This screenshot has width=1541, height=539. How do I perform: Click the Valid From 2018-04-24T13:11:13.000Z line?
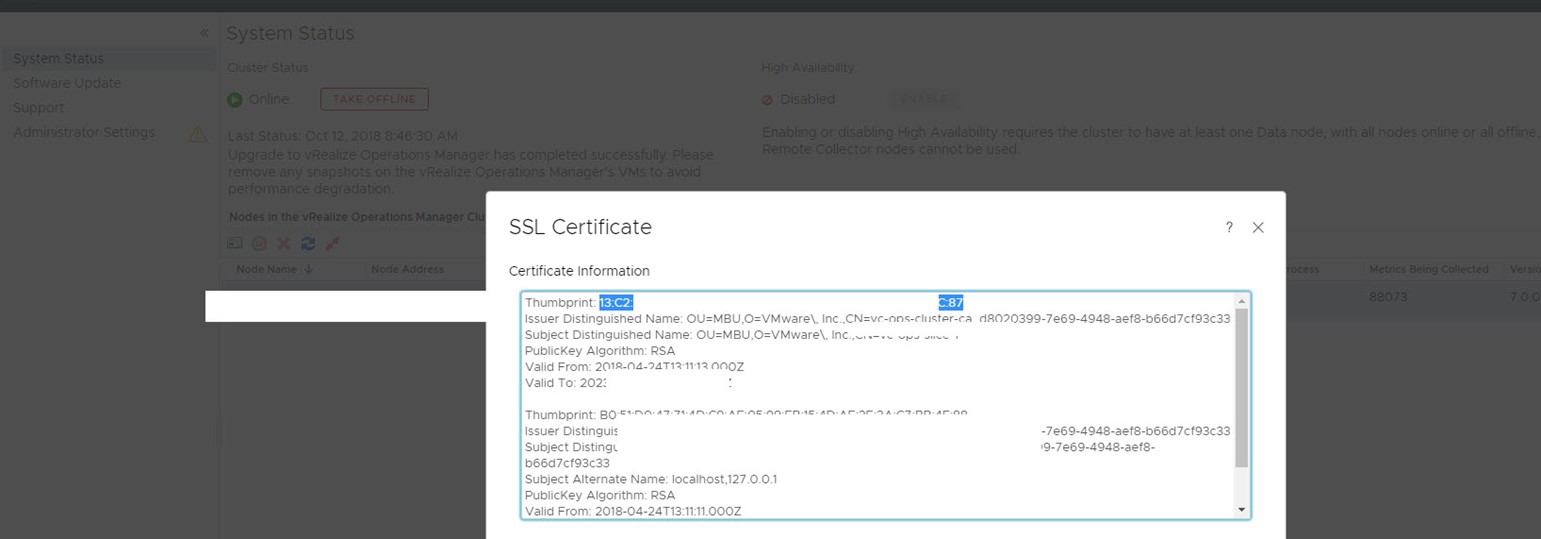click(x=634, y=367)
